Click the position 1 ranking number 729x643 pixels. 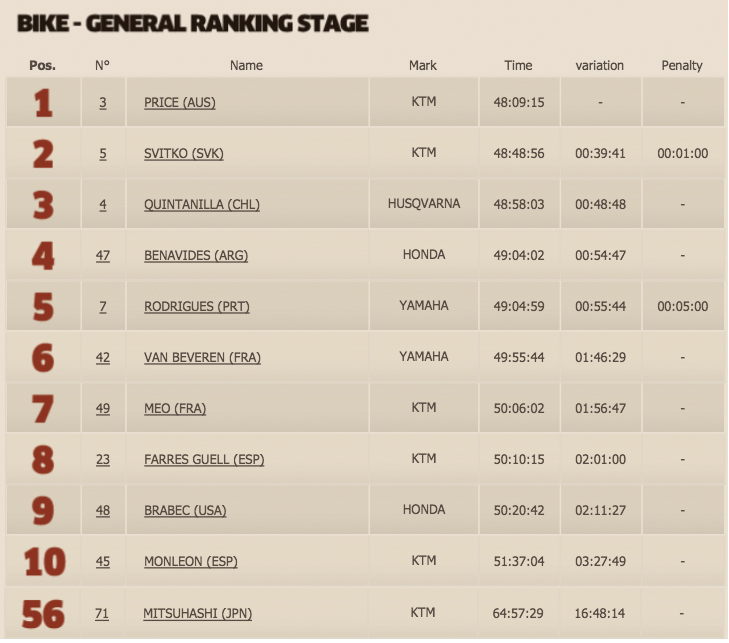[43, 102]
